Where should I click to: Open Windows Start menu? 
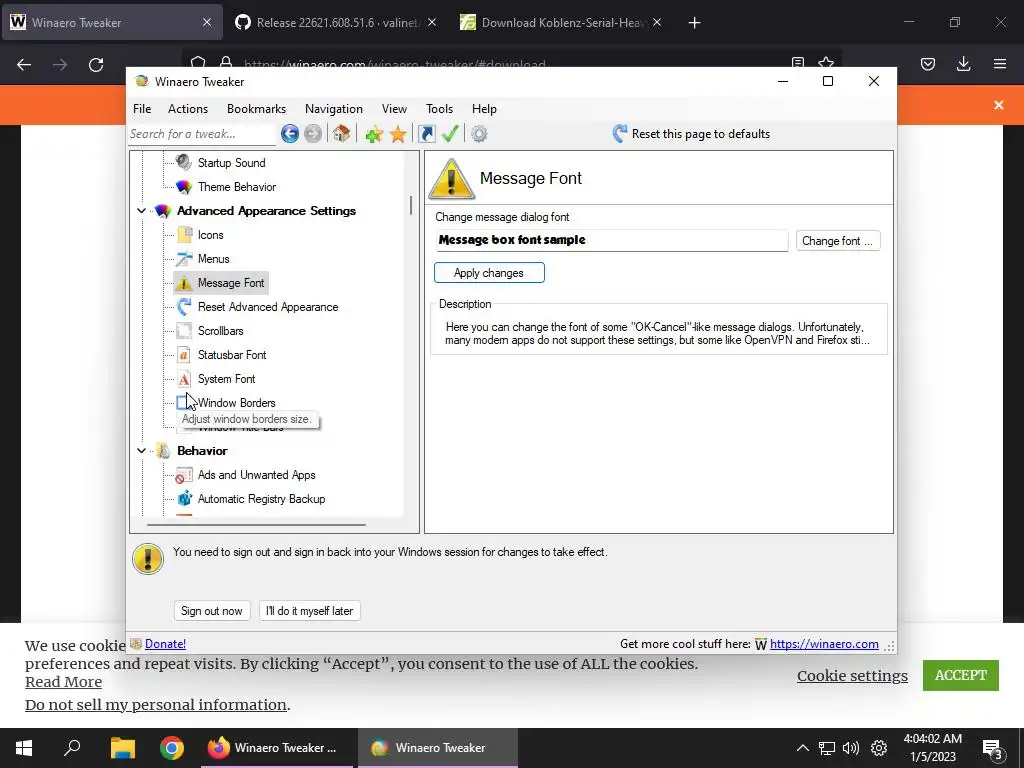pos(24,748)
